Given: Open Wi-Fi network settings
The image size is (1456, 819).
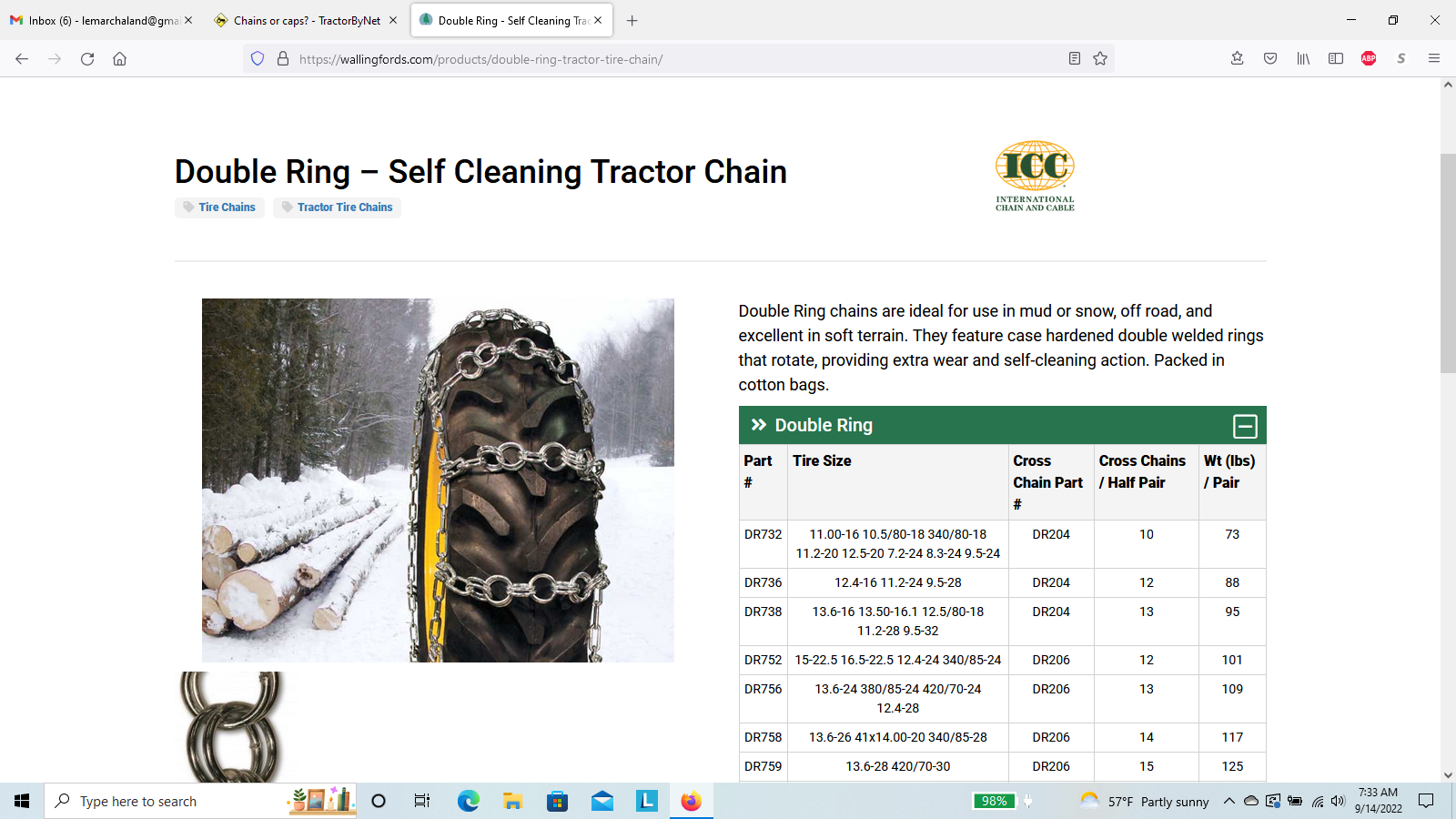Looking at the screenshot, I should 1317,801.
